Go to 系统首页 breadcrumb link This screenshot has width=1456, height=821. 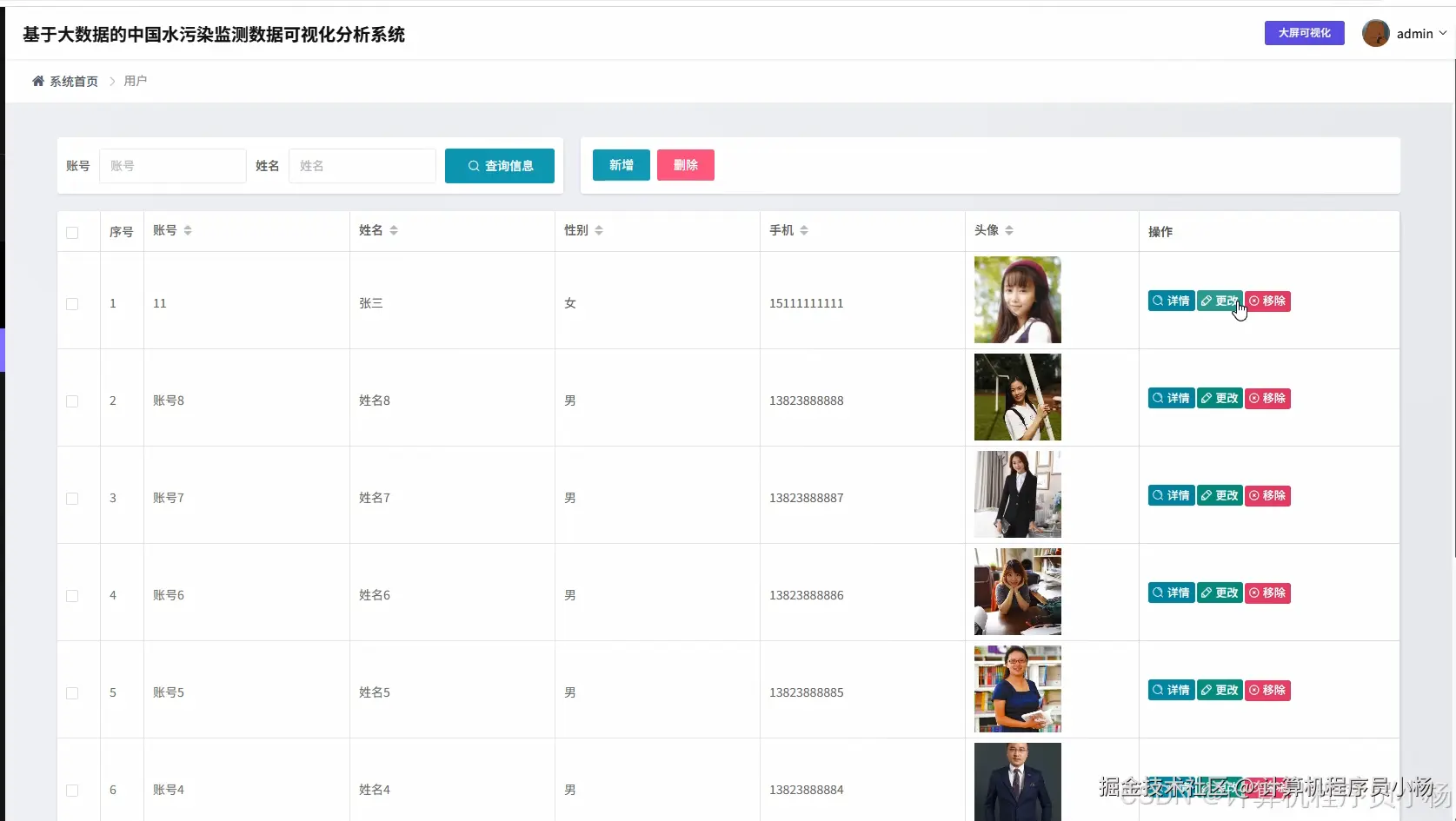tap(74, 81)
